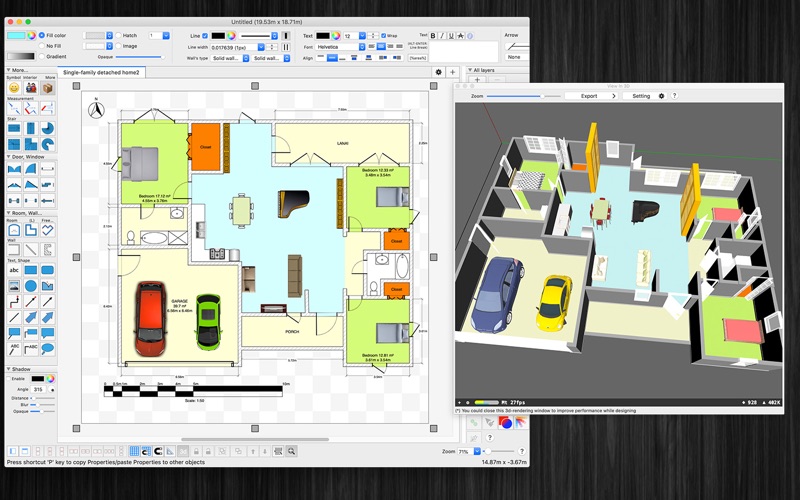Collapse the All layers panel
800x500 pixels.
click(x=470, y=70)
